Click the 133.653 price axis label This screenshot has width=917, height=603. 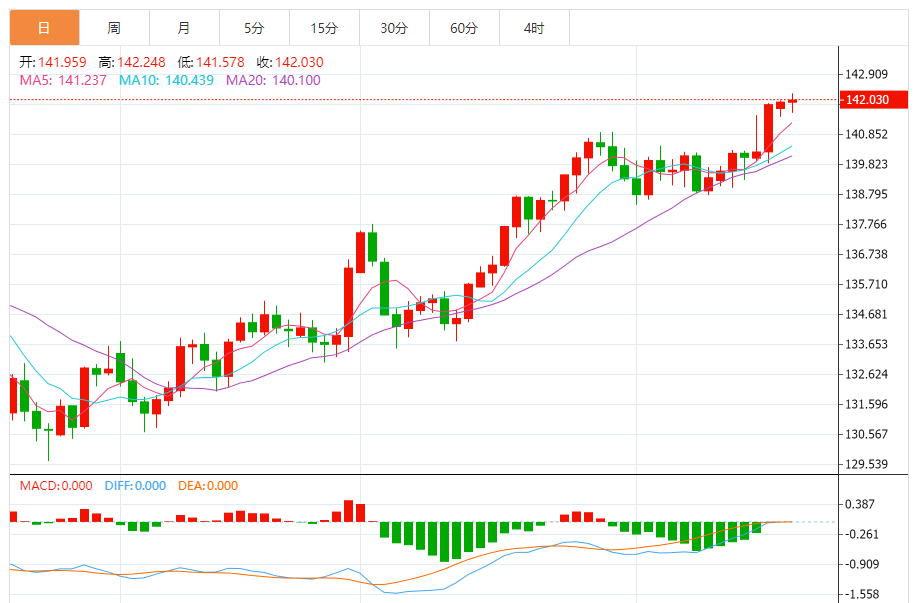[866, 344]
